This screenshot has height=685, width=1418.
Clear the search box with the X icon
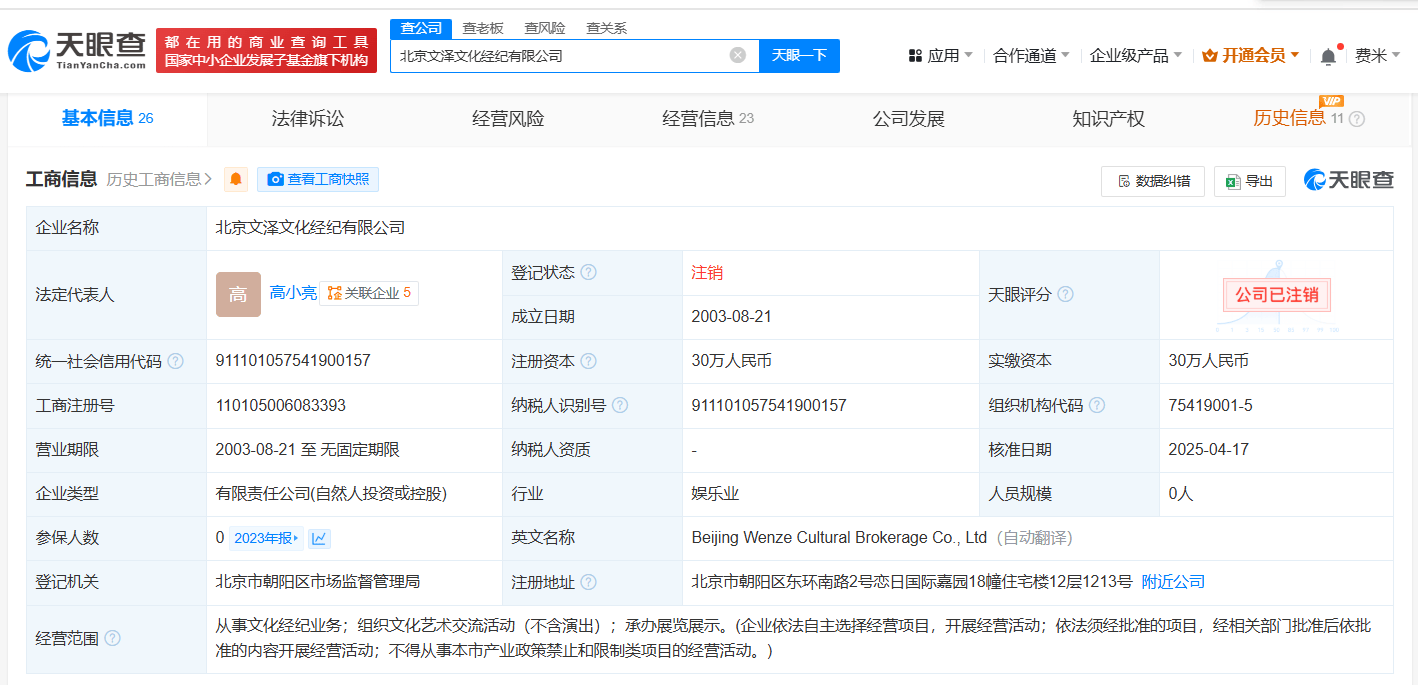click(738, 55)
